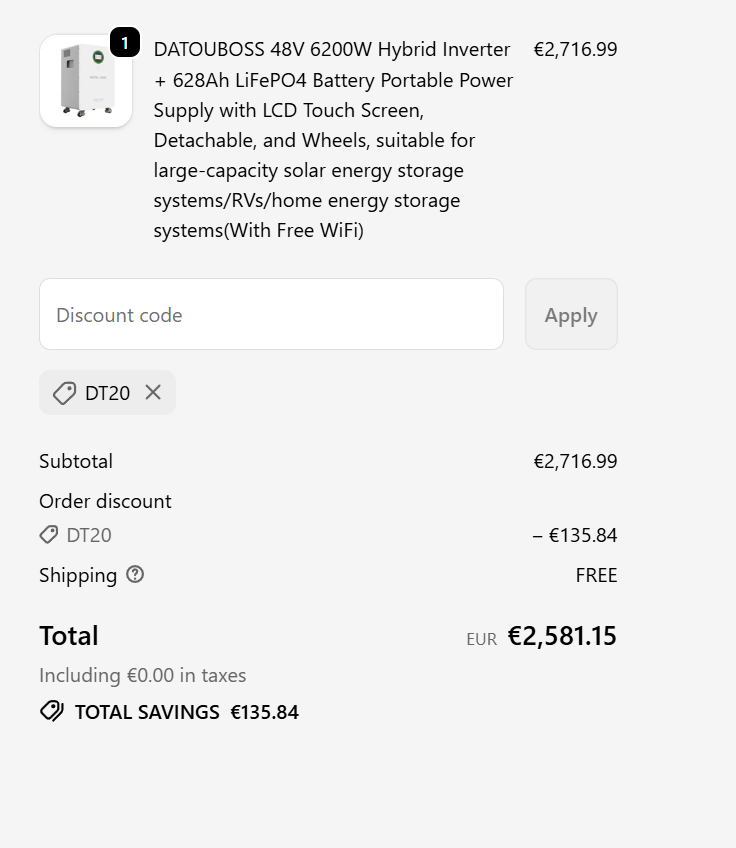Click the shipping help question mark icon
The width and height of the screenshot is (736, 848).
[135, 575]
